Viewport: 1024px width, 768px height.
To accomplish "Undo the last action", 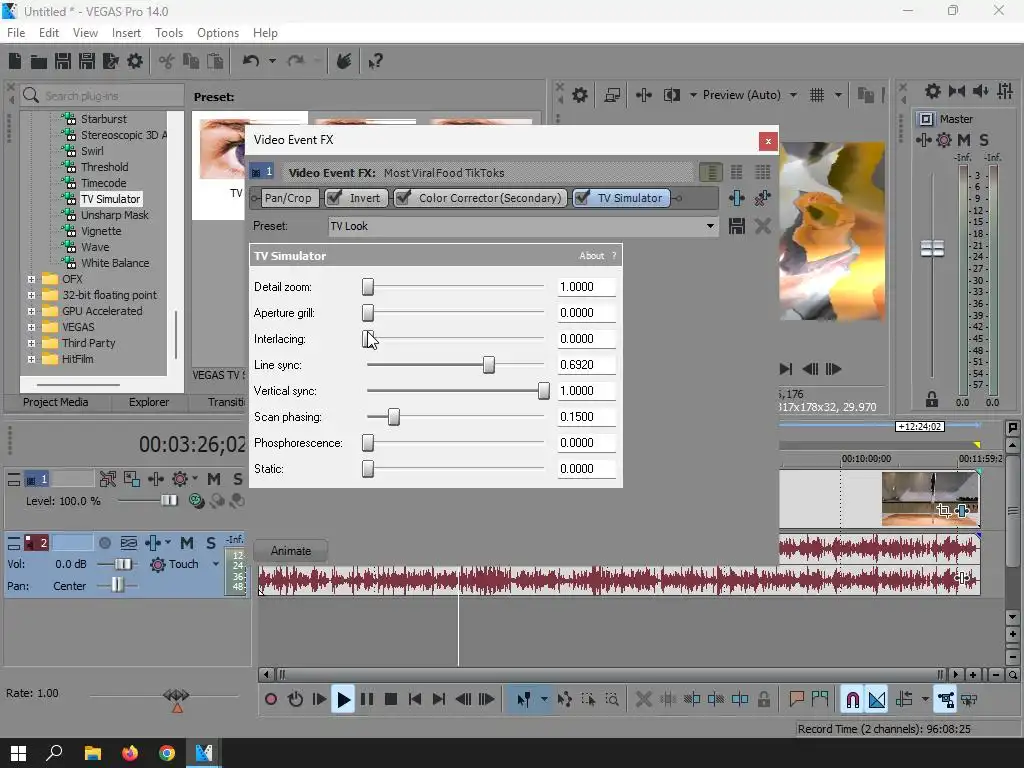I will [x=251, y=61].
